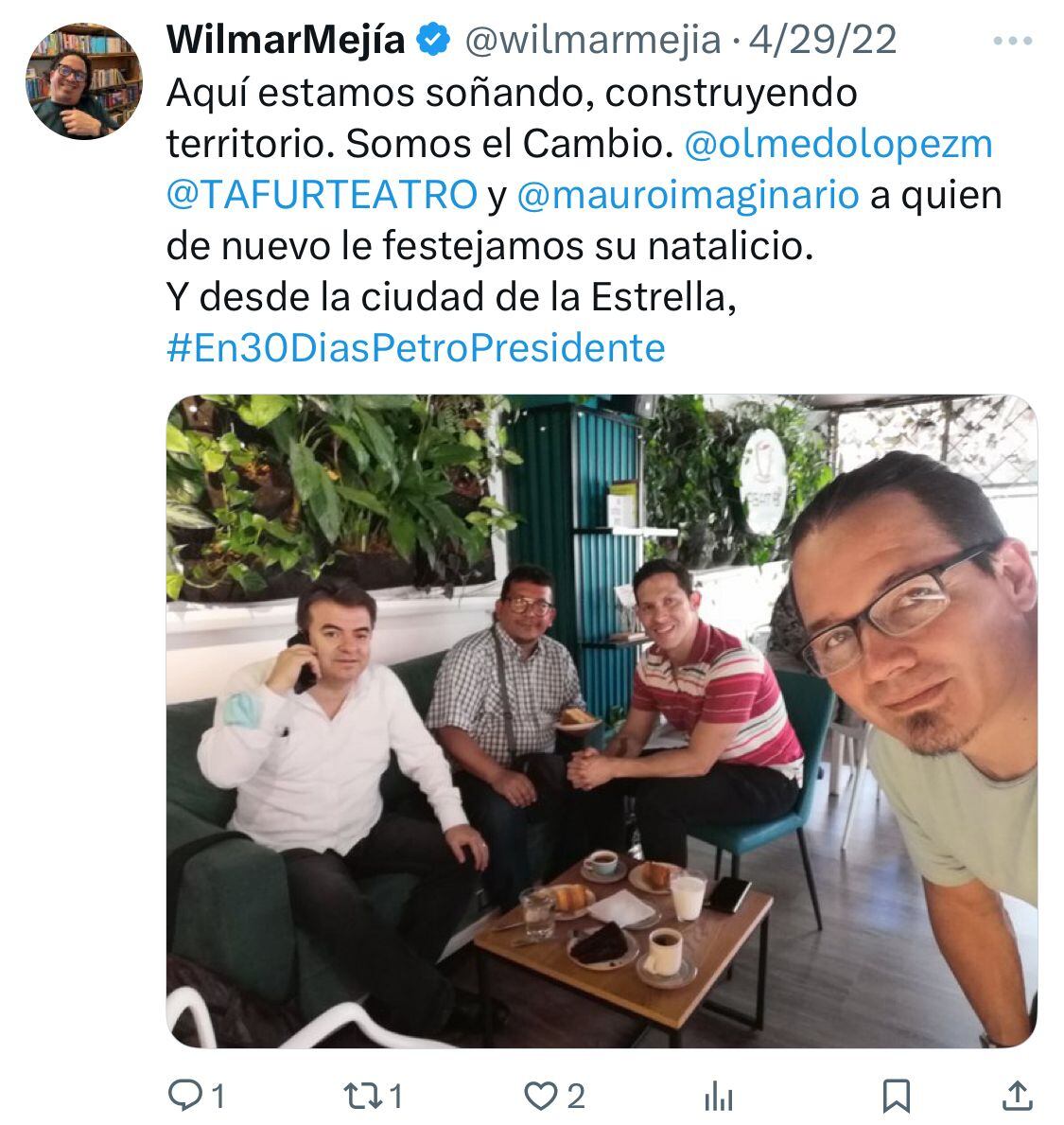Click the like count number 2

tap(576, 1097)
